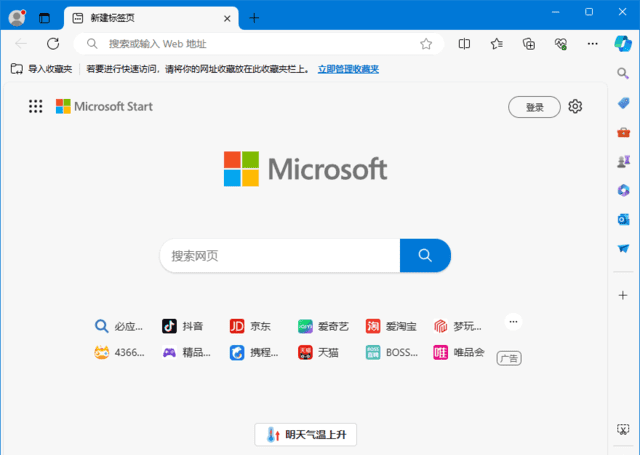The image size is (640, 455).
Task: Open the tab actions menu icon
Action: point(44,18)
